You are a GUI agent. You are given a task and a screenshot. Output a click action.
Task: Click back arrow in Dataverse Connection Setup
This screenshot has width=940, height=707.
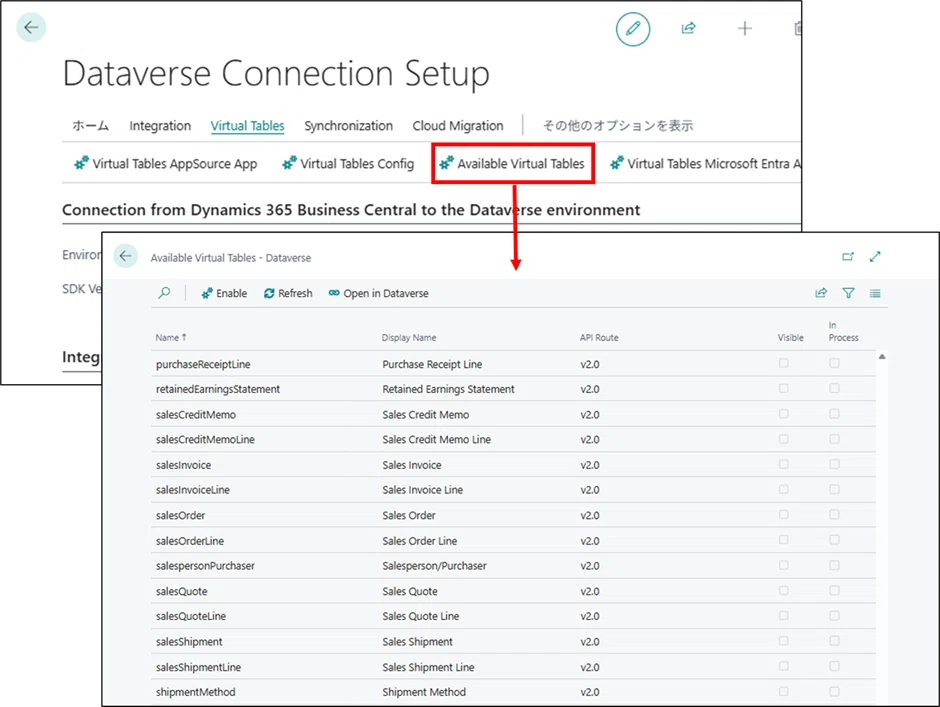pyautogui.click(x=31, y=28)
